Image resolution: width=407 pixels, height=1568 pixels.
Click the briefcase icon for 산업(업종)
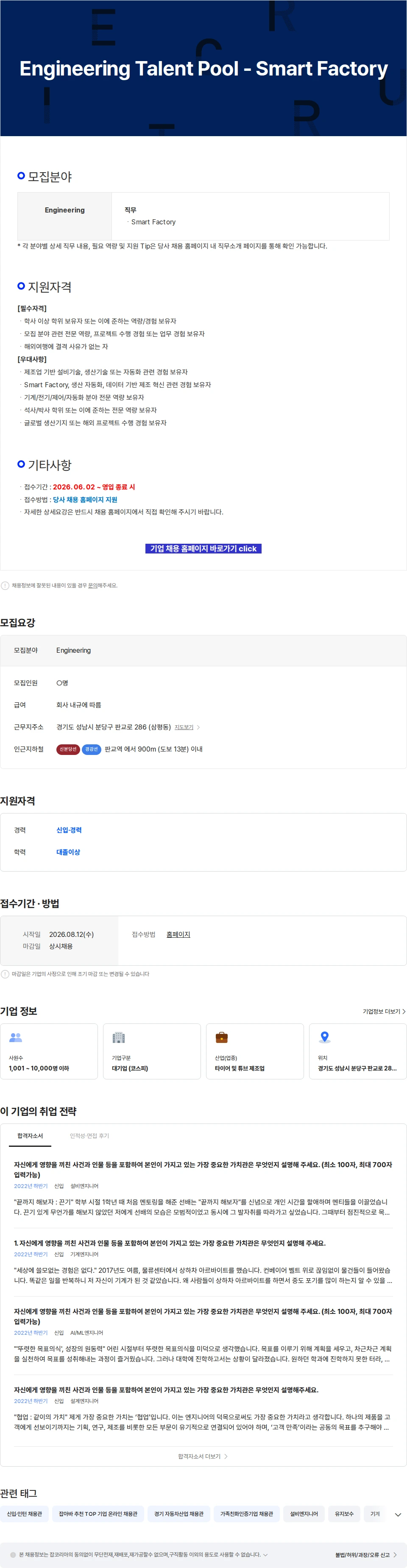point(221,1037)
